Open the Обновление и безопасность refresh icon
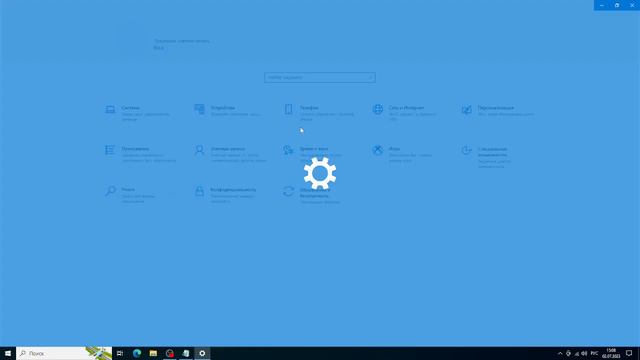The width and height of the screenshot is (640, 360). tap(289, 191)
